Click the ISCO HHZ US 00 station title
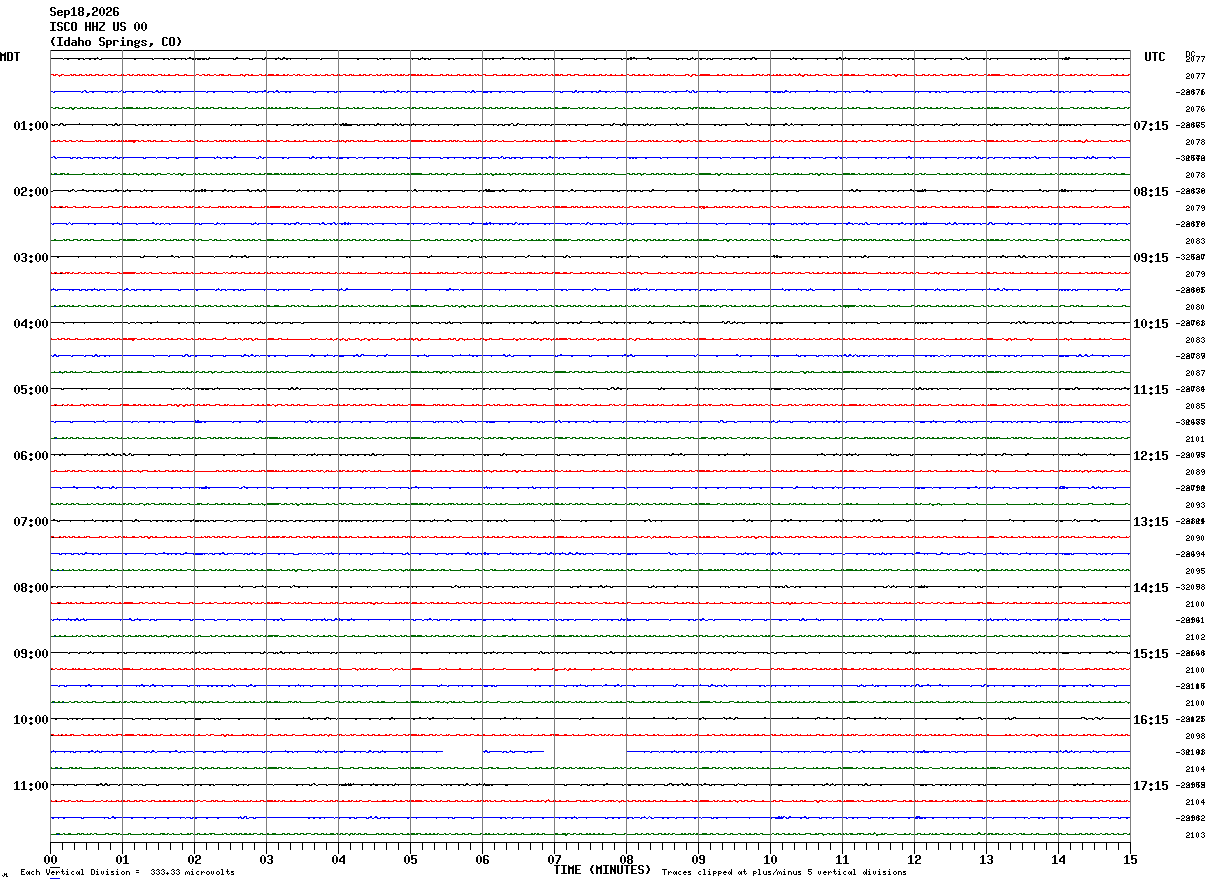Screen dimensions: 1210x886 point(98,27)
